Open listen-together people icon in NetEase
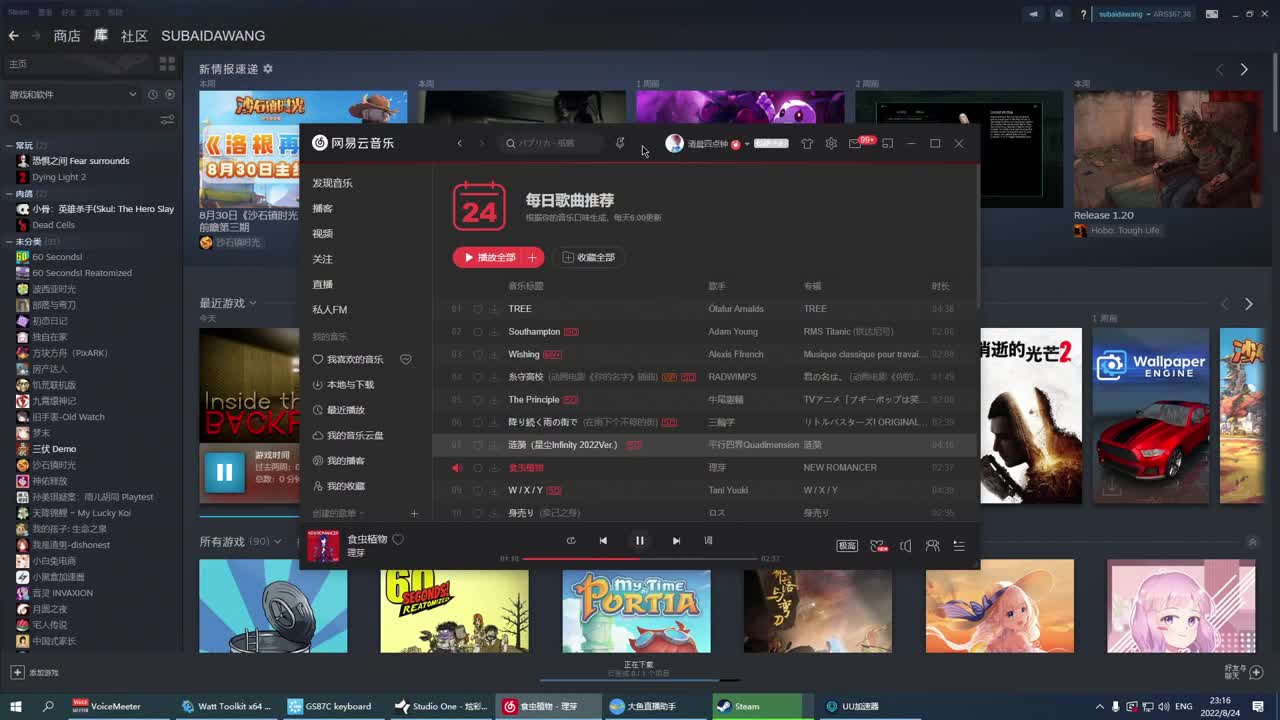This screenshot has height=720, width=1280. [x=932, y=546]
